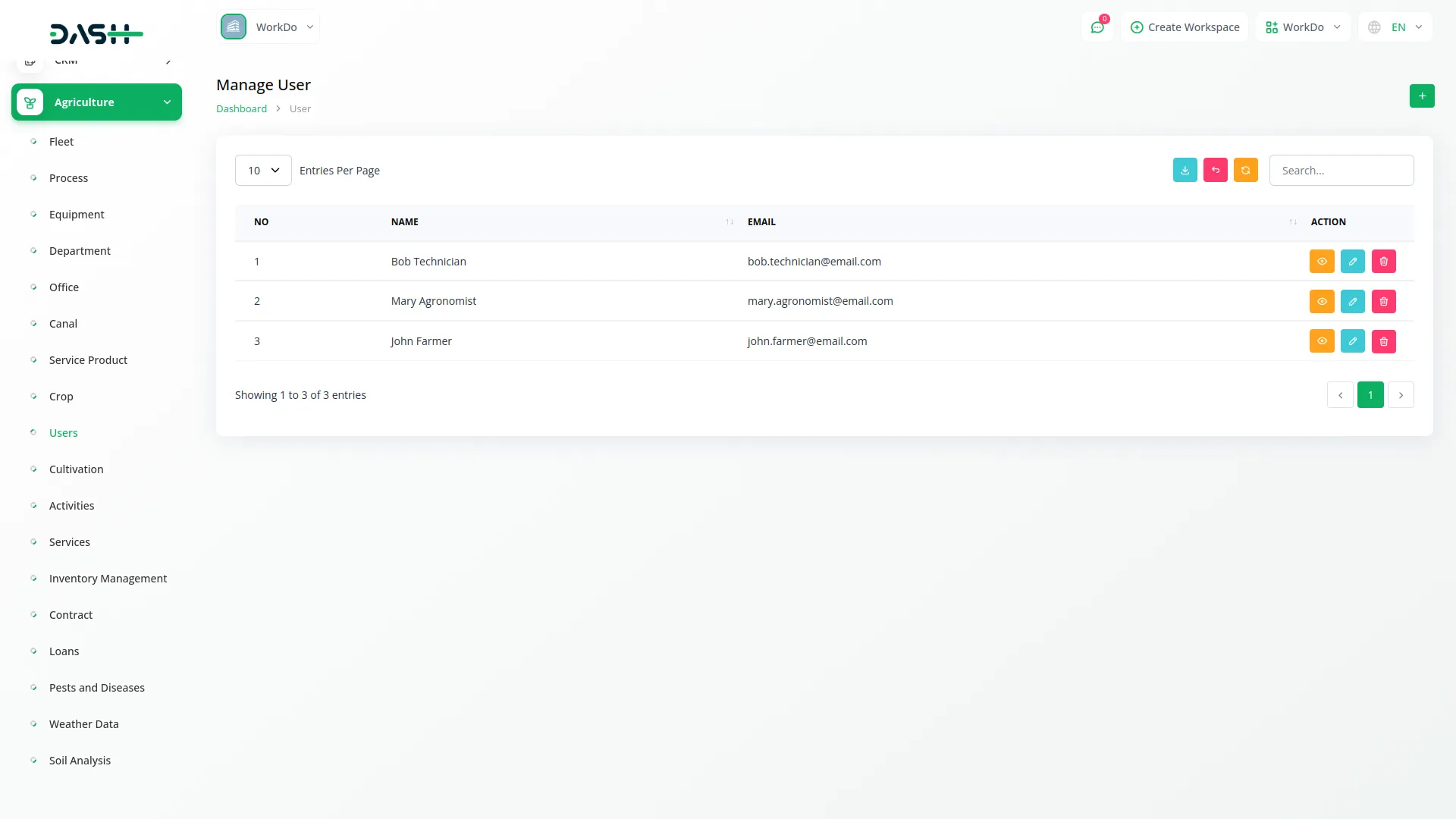View John Farmer with eye icon

click(x=1322, y=341)
